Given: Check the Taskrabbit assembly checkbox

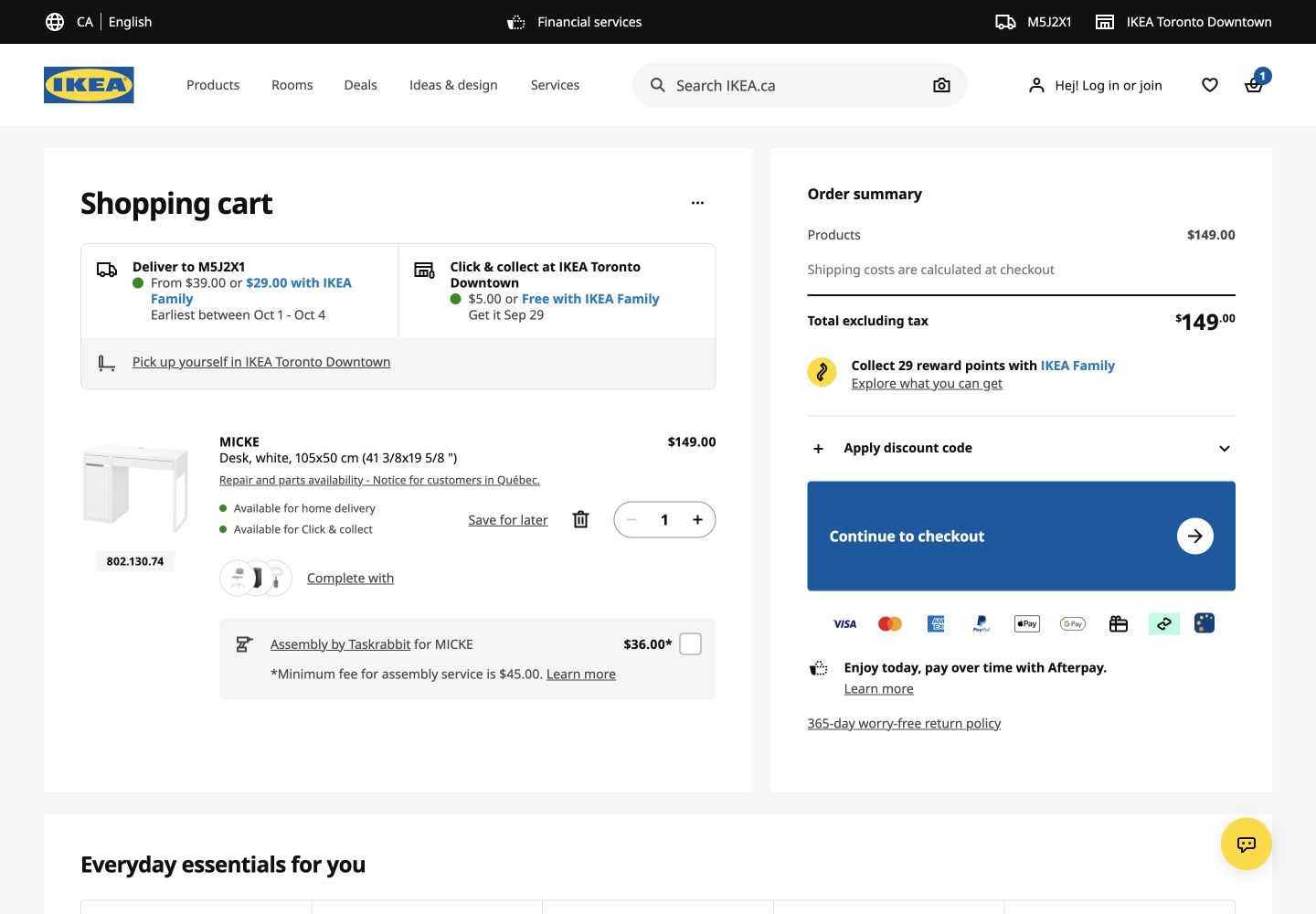Looking at the screenshot, I should pyautogui.click(x=691, y=644).
